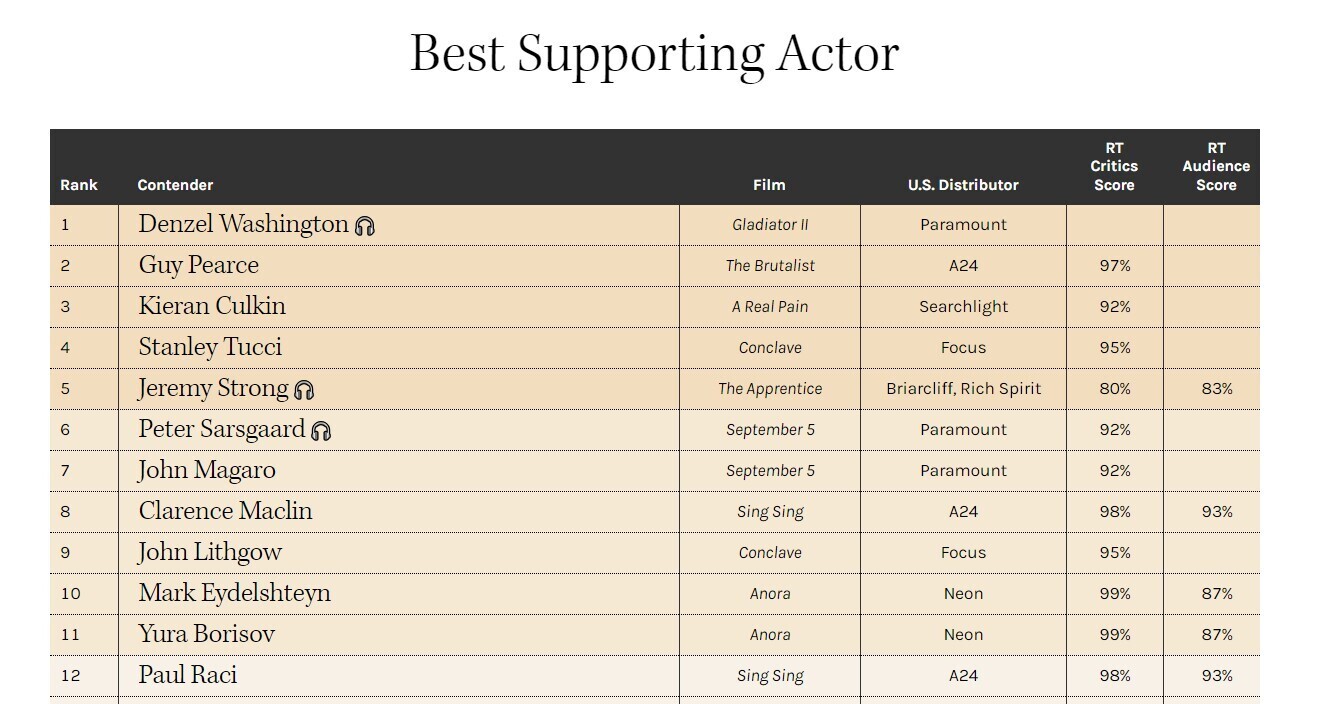
Task: Click Mark Eydelshteyn's name
Action: pos(234,593)
